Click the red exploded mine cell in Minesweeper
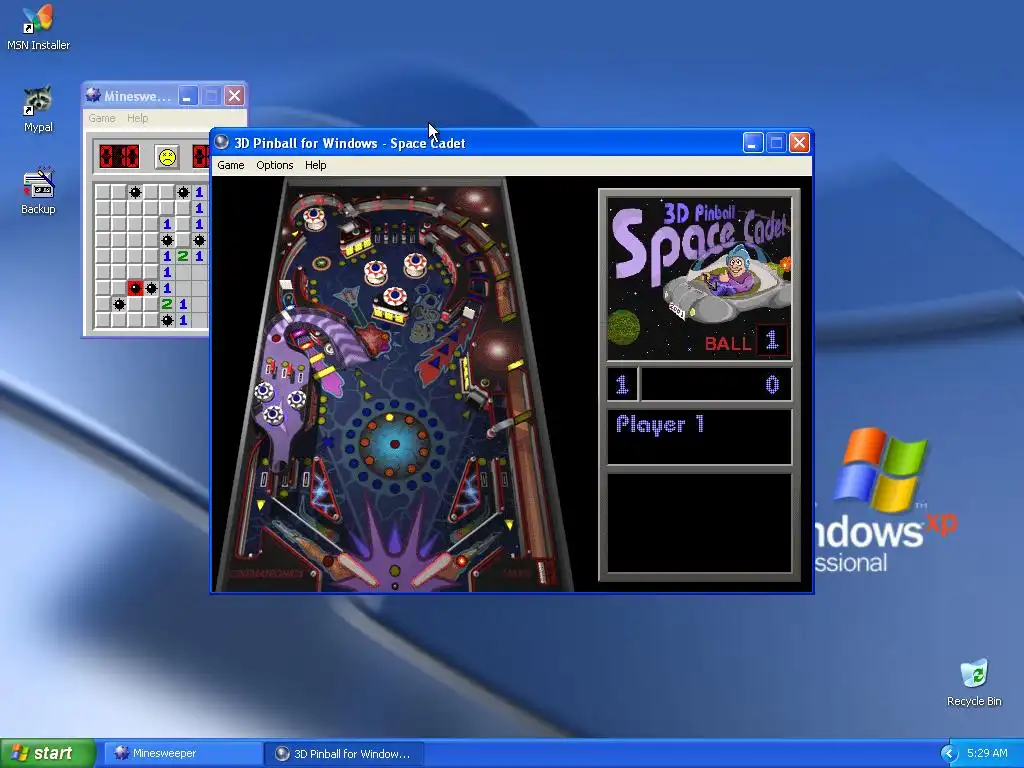This screenshot has height=768, width=1024. pos(135,288)
